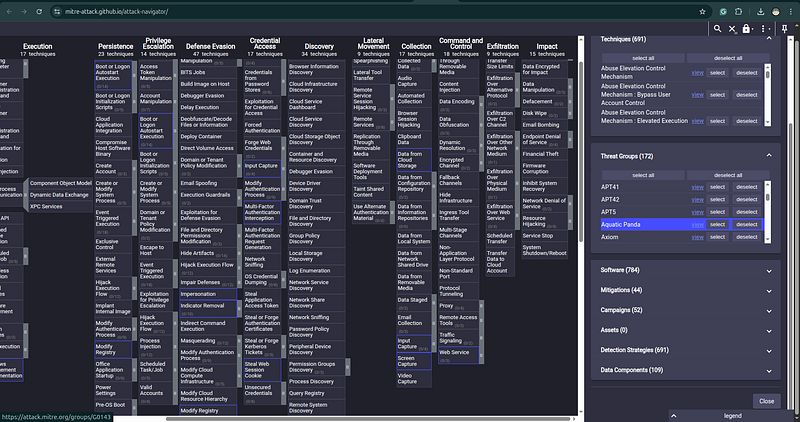Open the lock multi-select dropdown
Viewport: 800px width, 422px height.
point(747,29)
